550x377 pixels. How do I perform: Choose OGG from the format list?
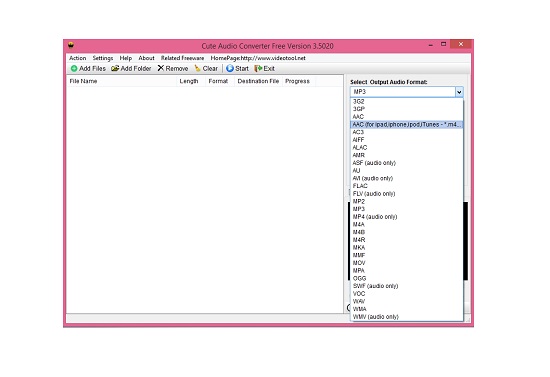coord(407,278)
